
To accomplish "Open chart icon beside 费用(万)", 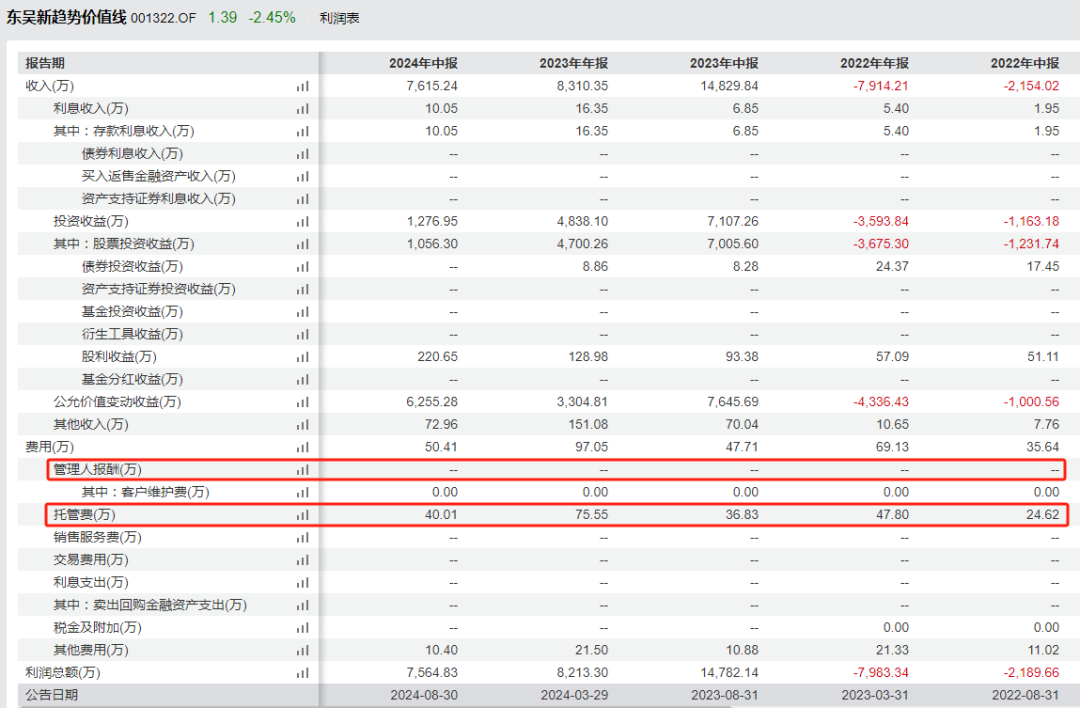I will (303, 447).
